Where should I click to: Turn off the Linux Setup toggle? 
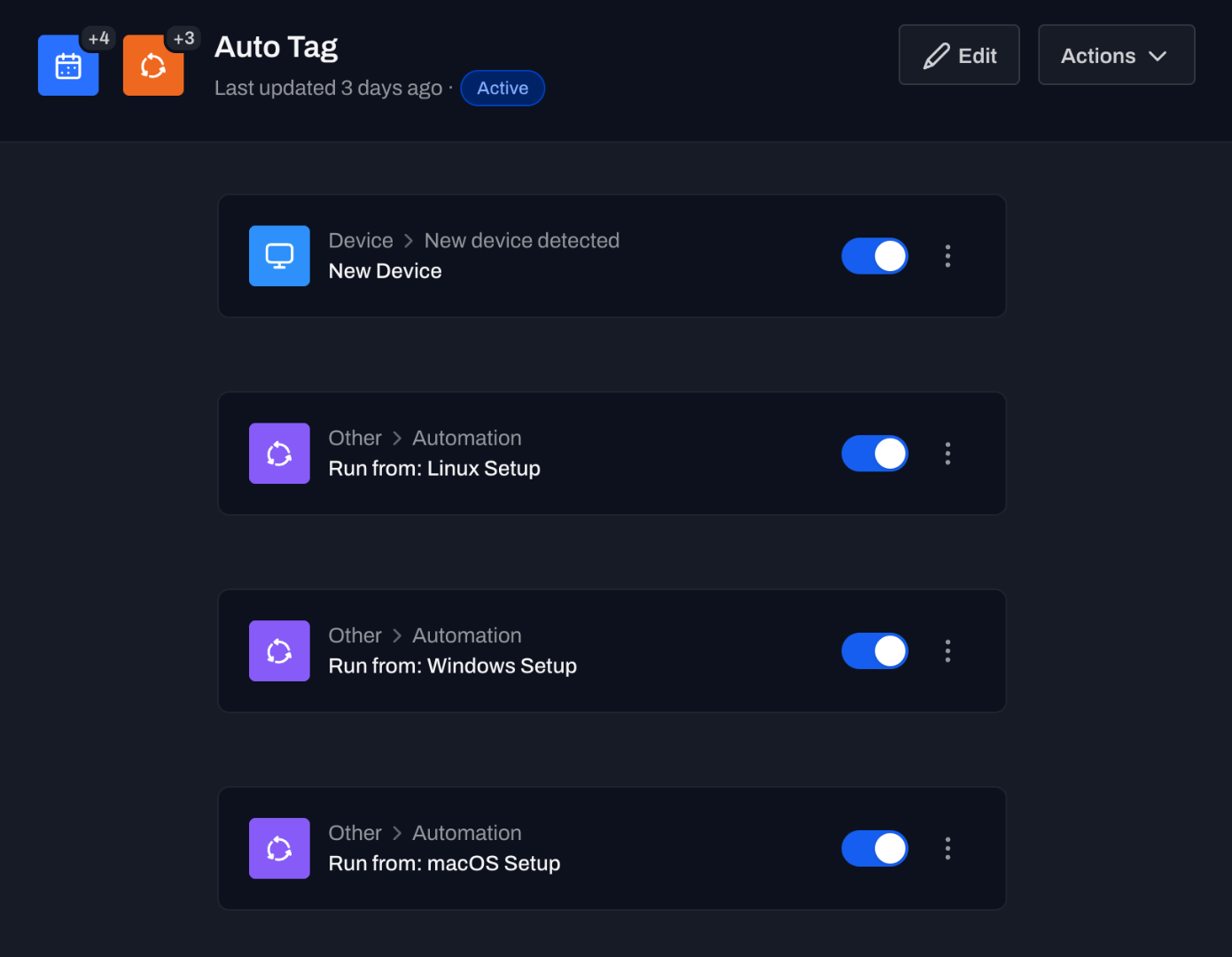click(875, 454)
